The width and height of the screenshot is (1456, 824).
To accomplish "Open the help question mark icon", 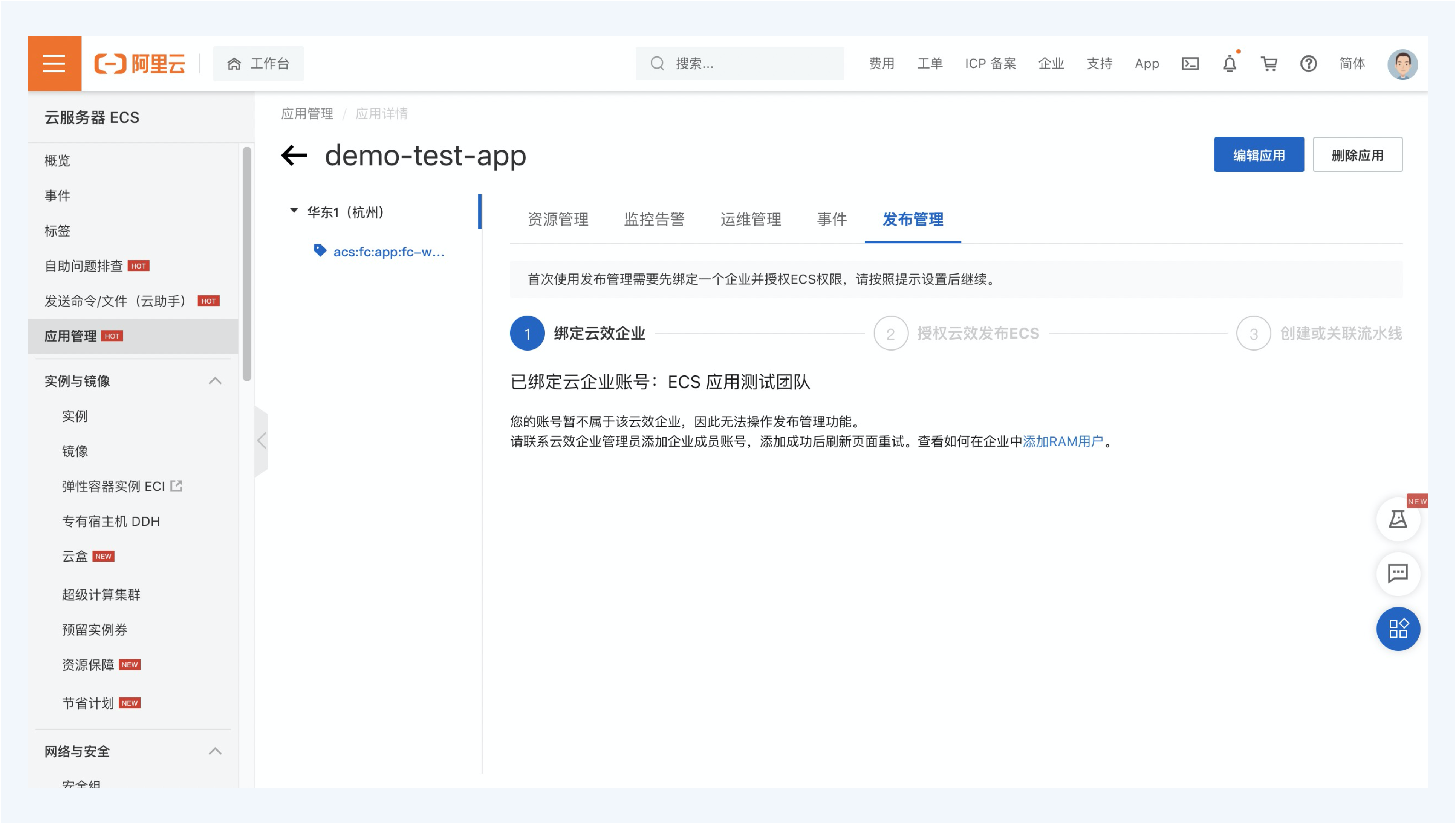I will pos(1308,63).
